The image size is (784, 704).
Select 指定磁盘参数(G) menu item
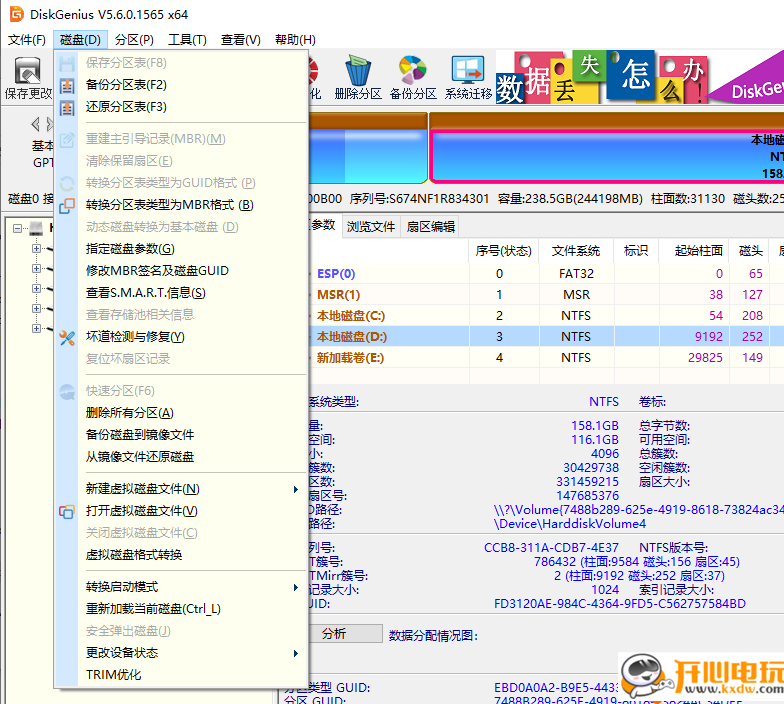(181, 249)
